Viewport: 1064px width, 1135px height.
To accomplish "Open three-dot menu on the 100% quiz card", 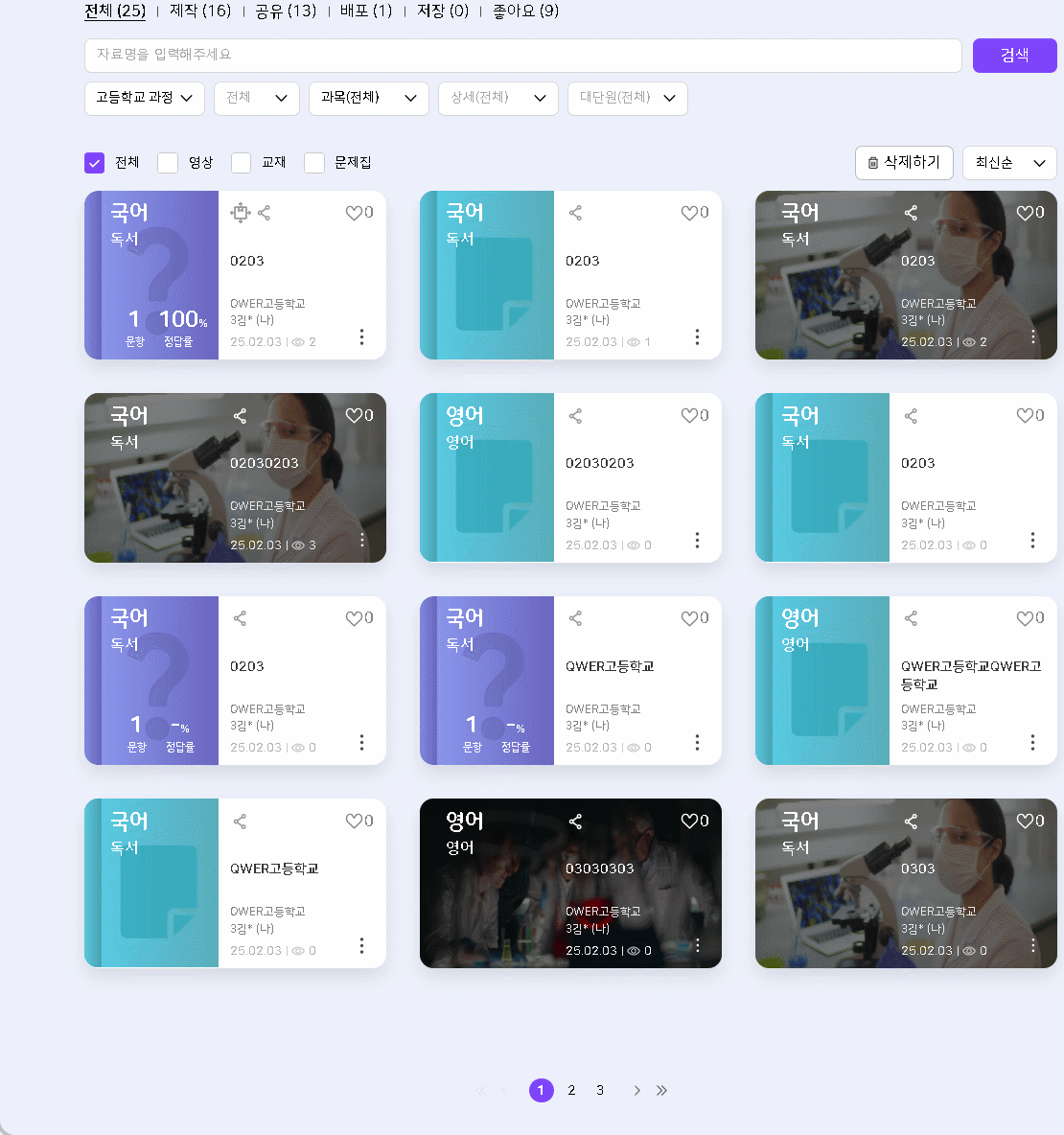I will point(361,336).
